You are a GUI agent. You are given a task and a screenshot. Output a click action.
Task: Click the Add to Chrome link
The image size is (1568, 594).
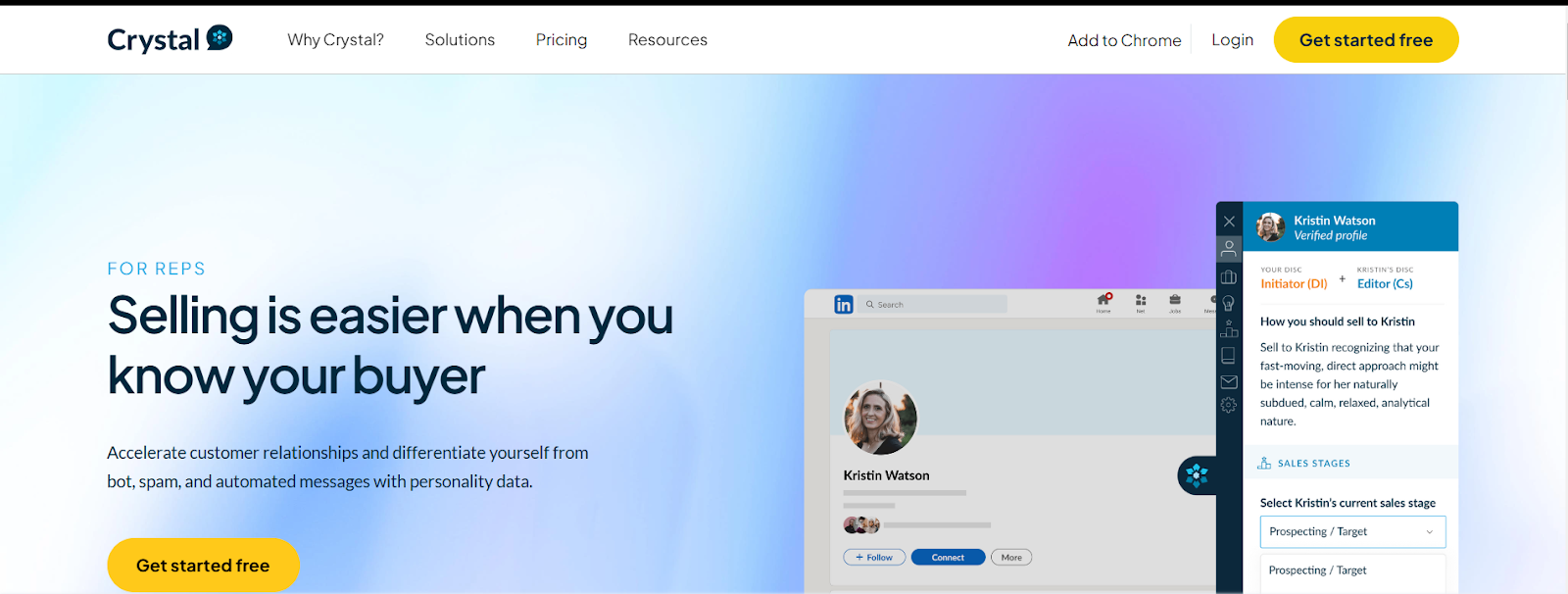point(1124,40)
